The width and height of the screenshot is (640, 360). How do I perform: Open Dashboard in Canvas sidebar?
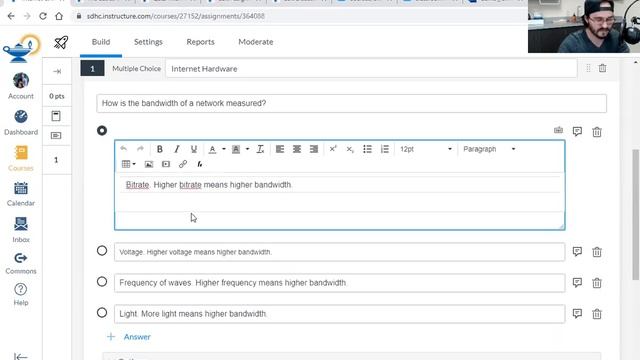(x=21, y=123)
